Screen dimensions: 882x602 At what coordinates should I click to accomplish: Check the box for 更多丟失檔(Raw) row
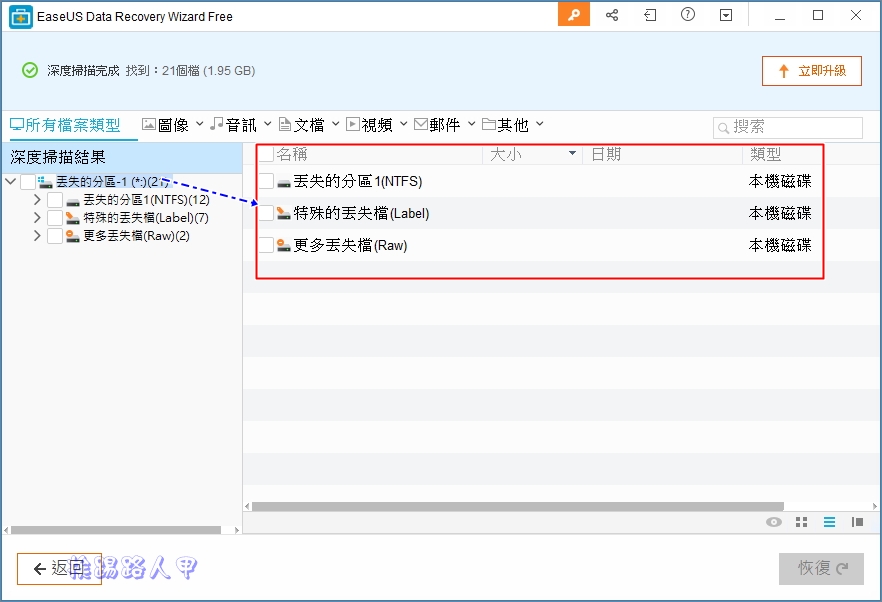pyautogui.click(x=266, y=245)
